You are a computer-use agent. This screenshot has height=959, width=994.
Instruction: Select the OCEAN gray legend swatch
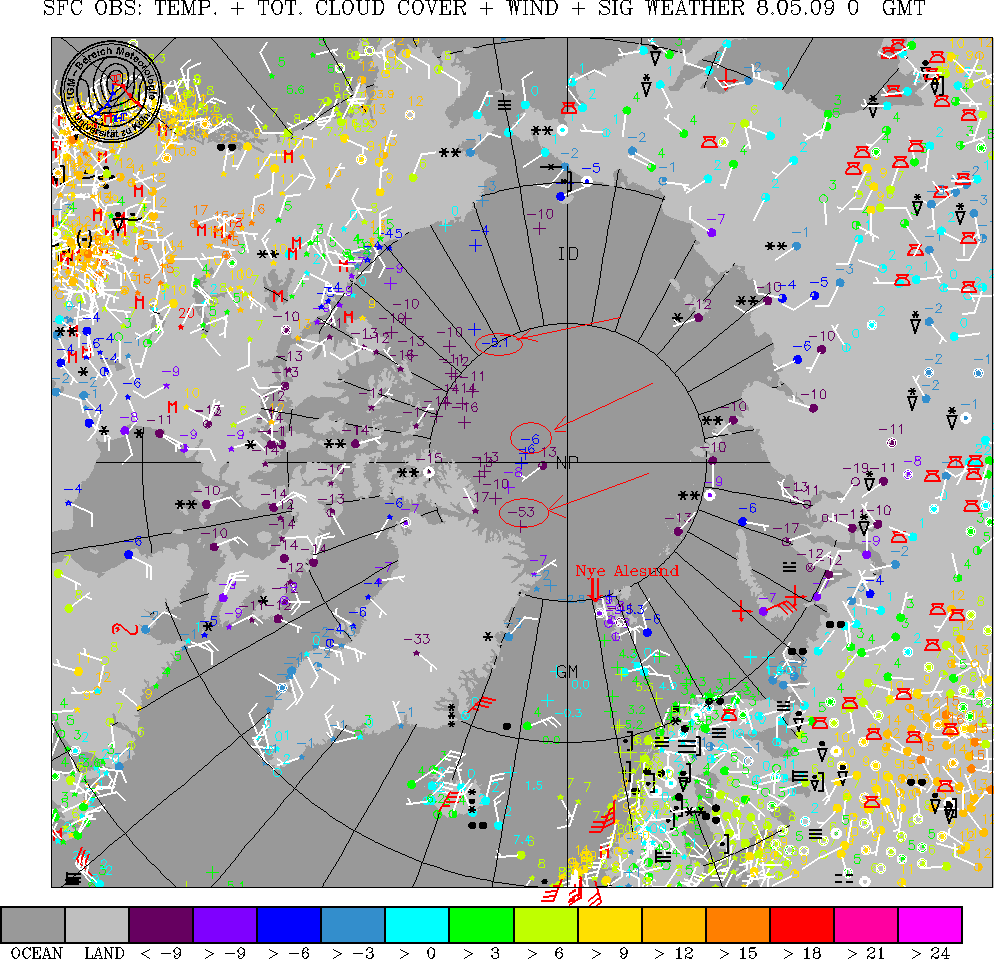coord(33,924)
